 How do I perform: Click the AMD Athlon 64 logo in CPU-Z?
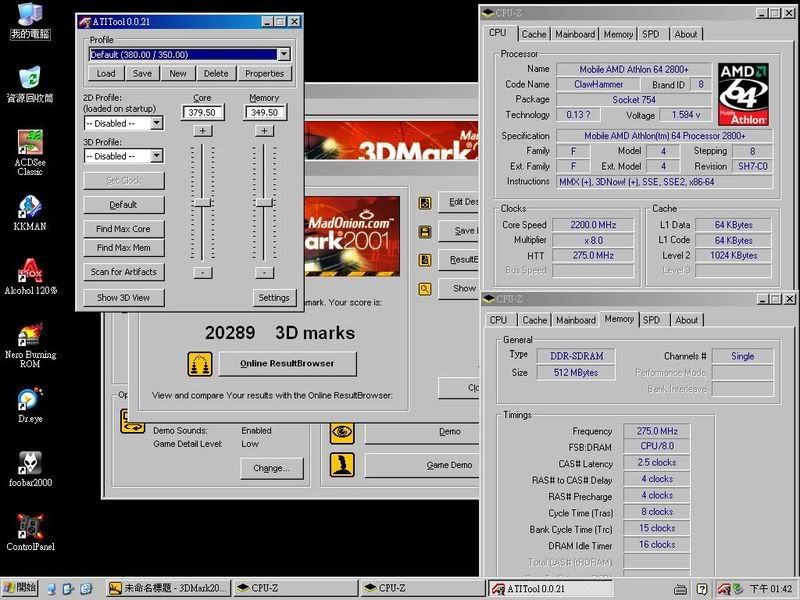(x=743, y=94)
